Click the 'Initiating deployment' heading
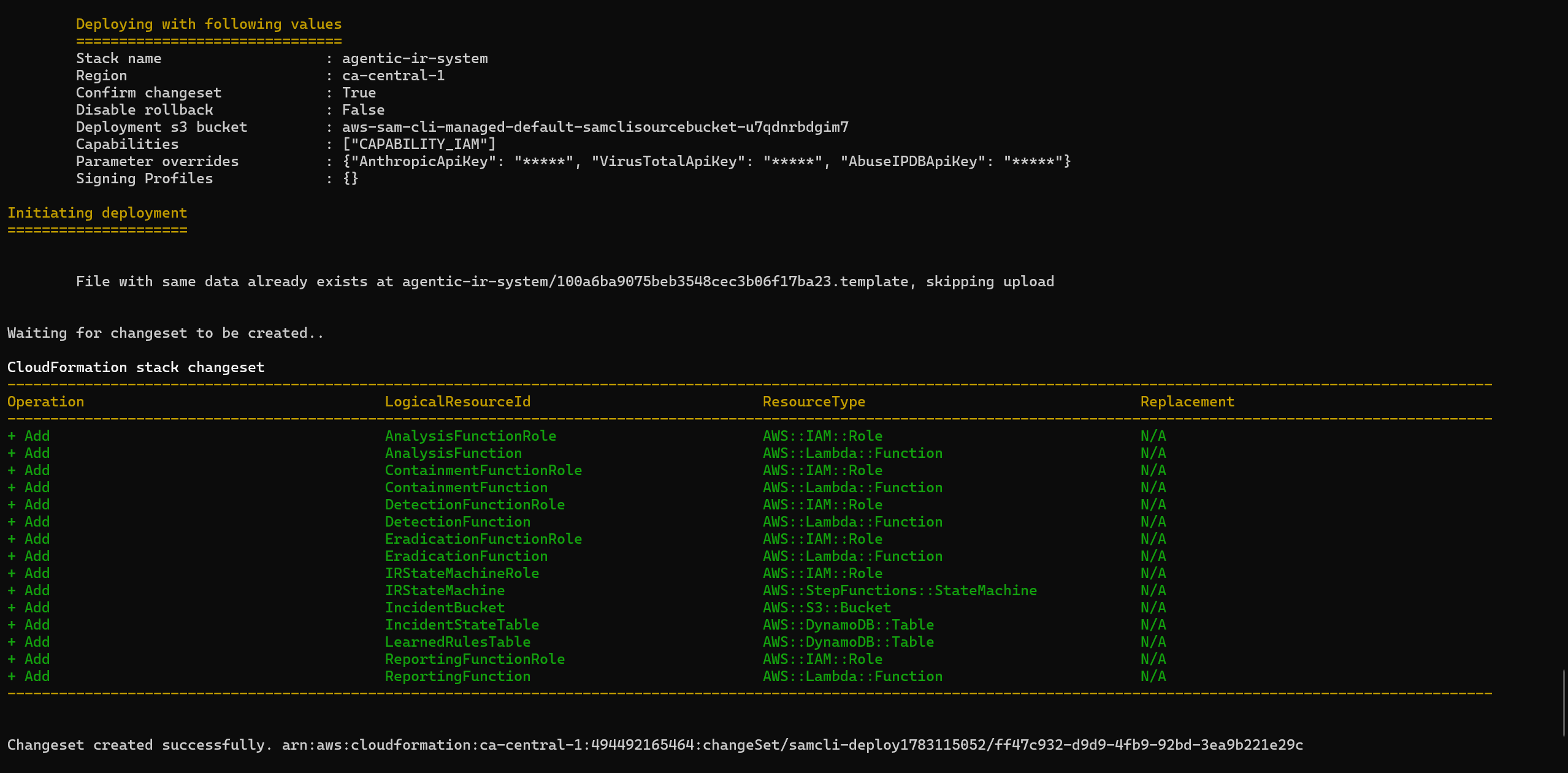 (x=97, y=213)
